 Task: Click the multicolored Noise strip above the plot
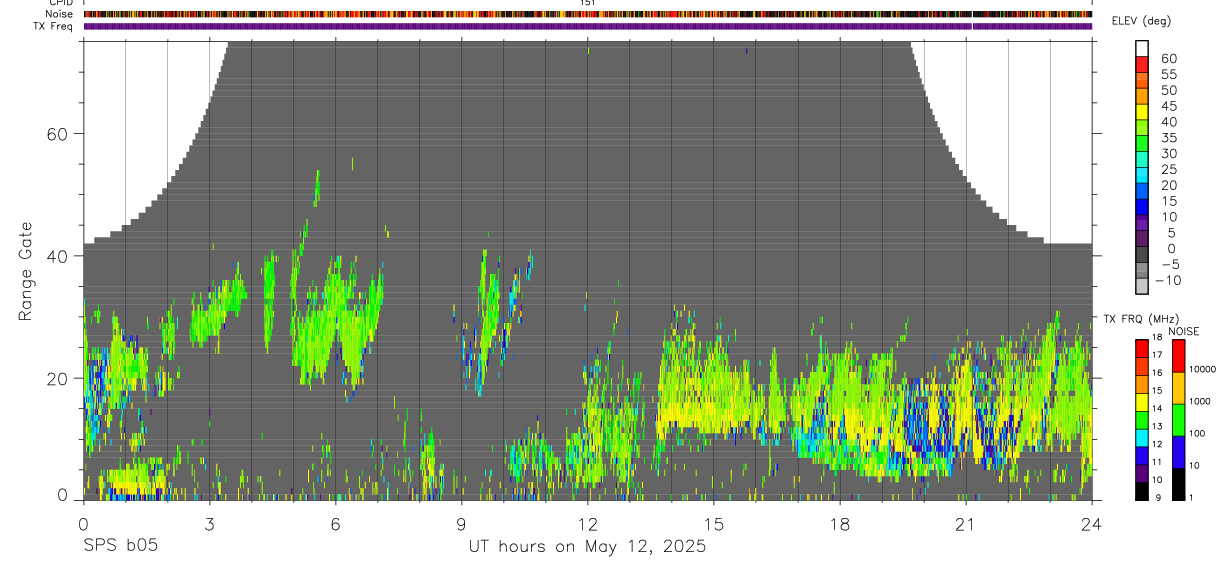point(587,14)
